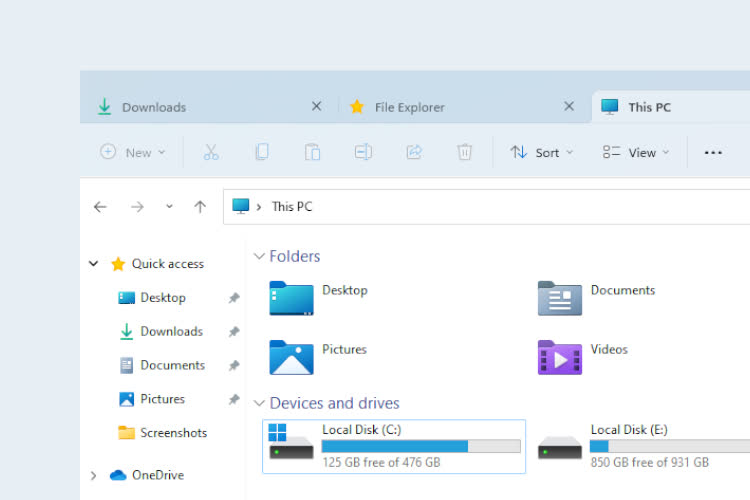750x500 pixels.
Task: Open recent locations dropdown arrow
Action: pos(169,207)
